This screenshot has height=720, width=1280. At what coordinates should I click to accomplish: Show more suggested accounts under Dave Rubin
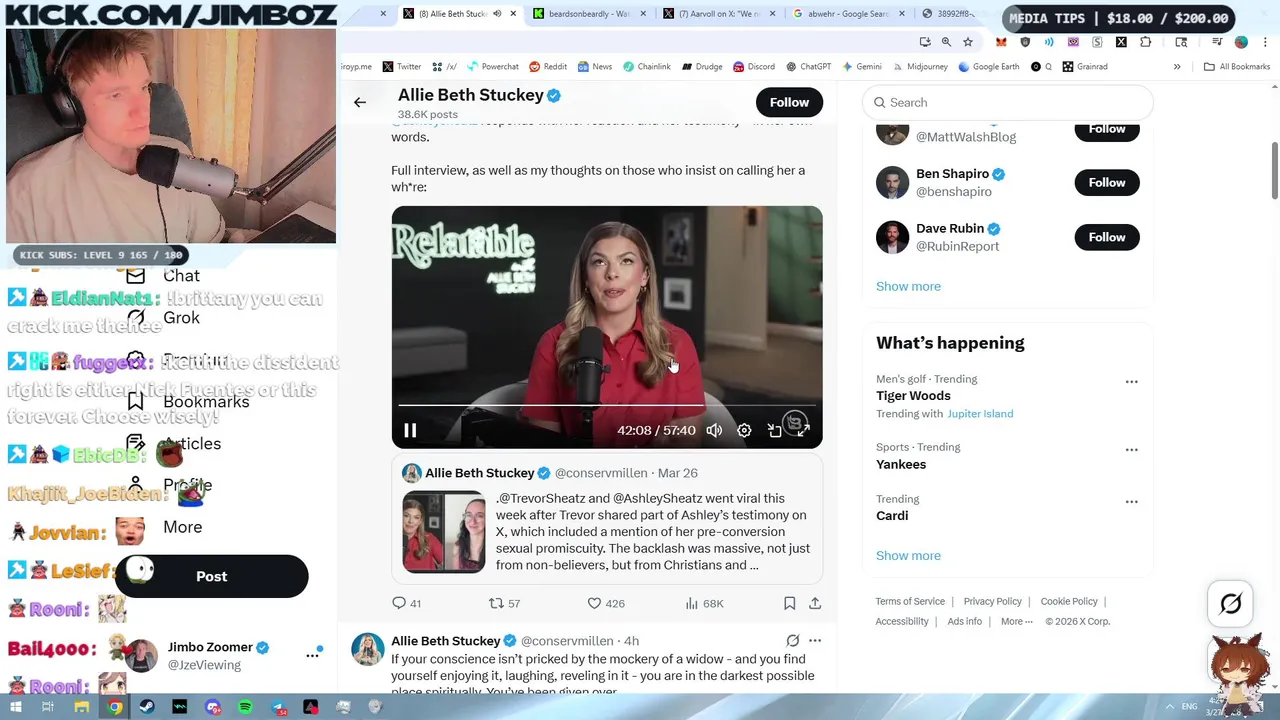point(908,286)
